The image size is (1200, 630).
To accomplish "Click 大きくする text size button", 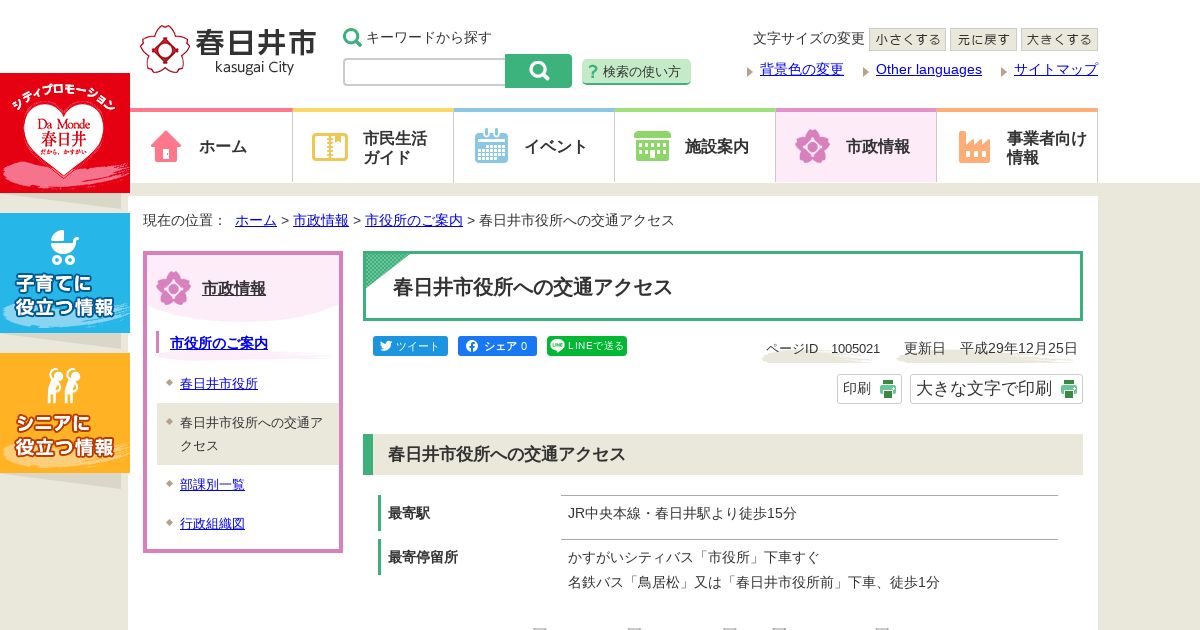I will pos(1059,40).
